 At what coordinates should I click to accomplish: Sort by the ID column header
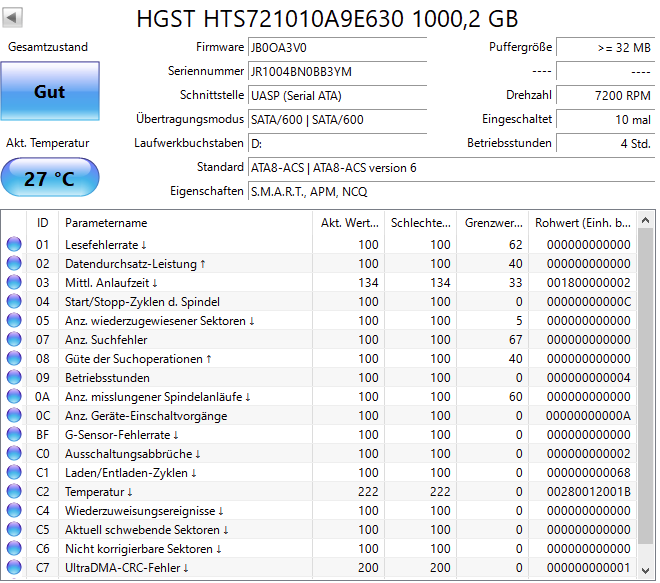(x=43, y=223)
